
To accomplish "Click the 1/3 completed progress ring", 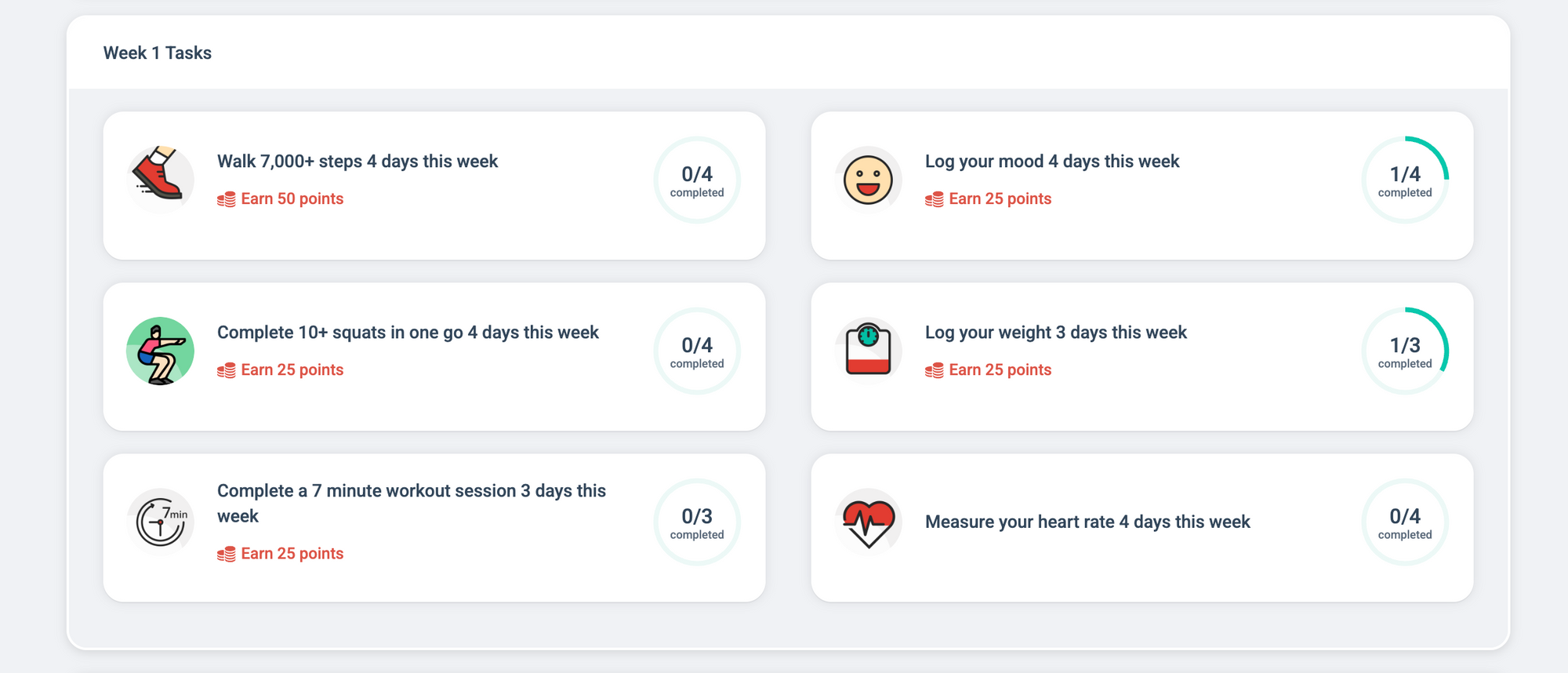I will pyautogui.click(x=1404, y=351).
